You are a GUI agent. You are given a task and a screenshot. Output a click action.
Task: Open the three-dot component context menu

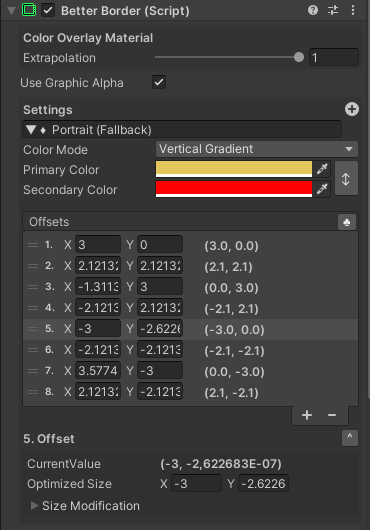click(x=353, y=10)
